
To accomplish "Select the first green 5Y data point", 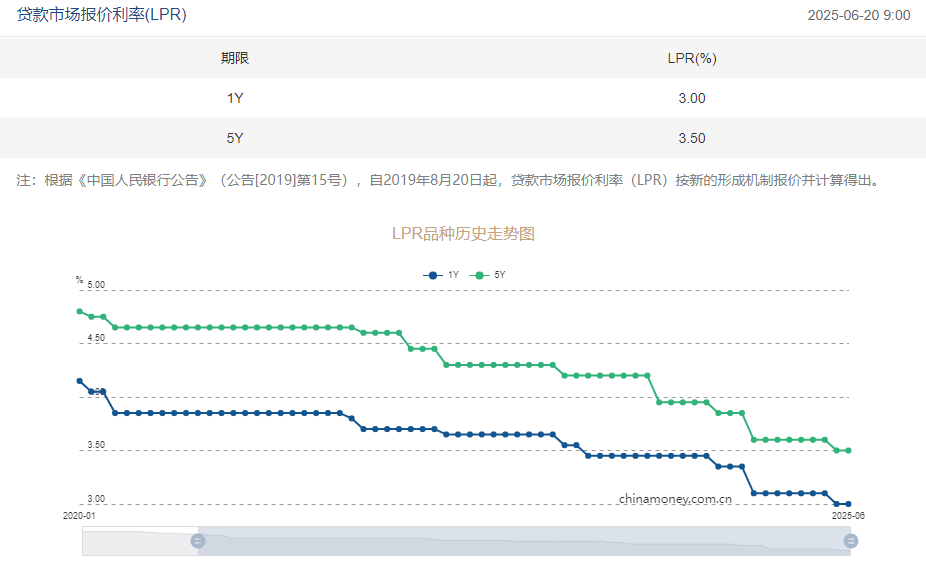I will 80,311.
